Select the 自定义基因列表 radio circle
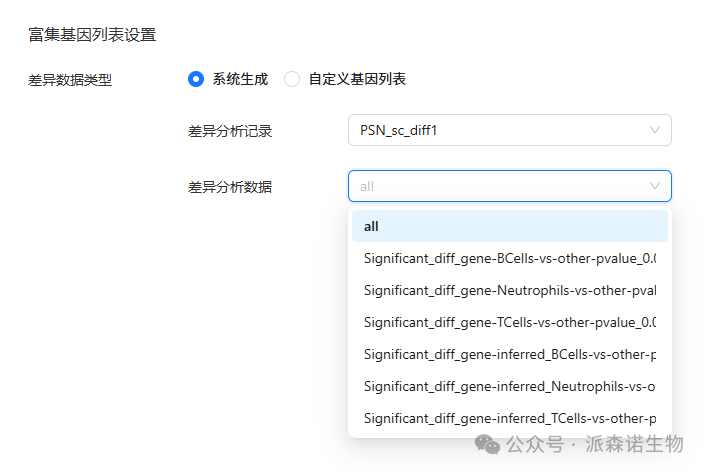 [292, 79]
